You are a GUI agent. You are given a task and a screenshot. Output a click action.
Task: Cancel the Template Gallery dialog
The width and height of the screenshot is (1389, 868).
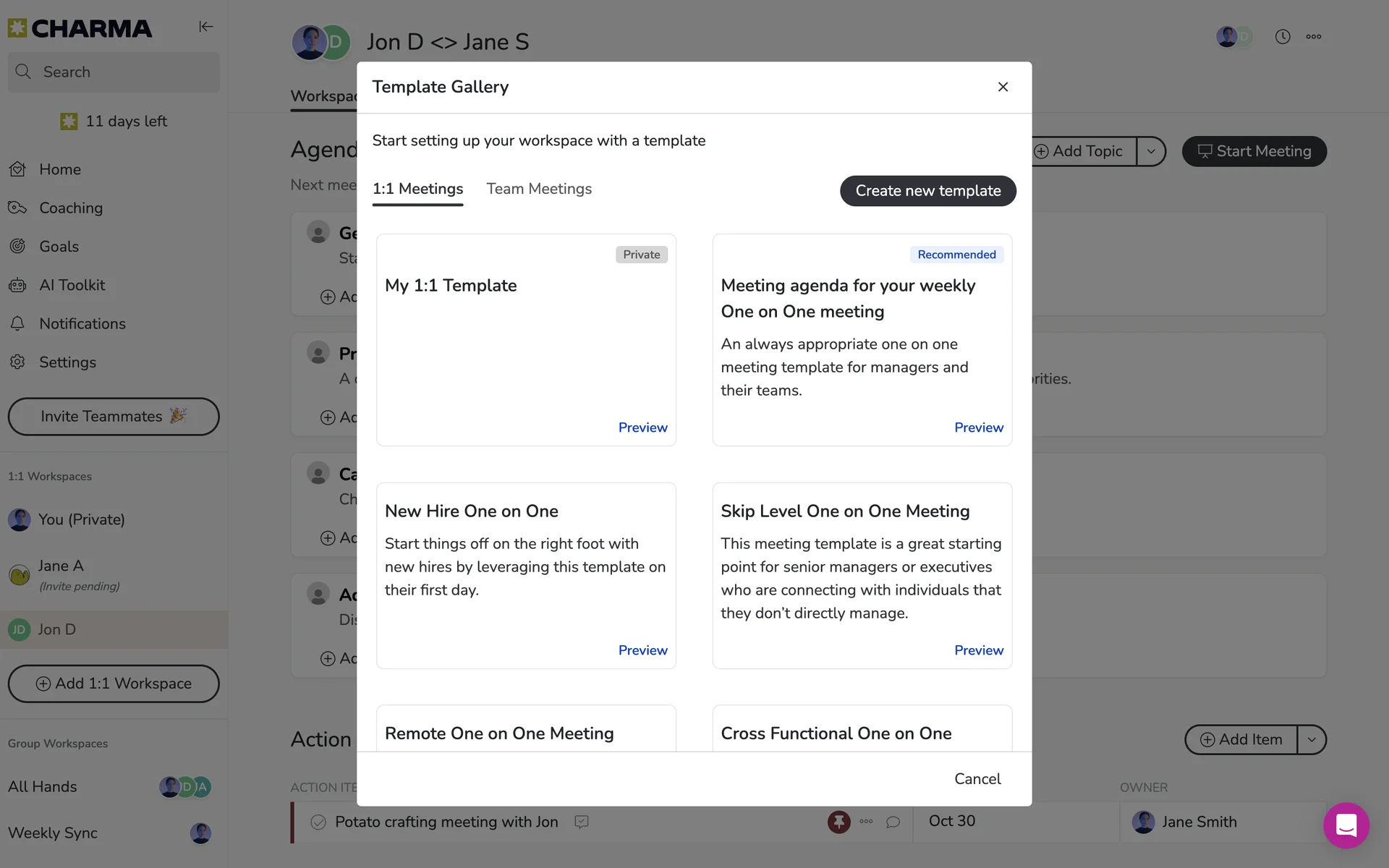click(x=977, y=779)
